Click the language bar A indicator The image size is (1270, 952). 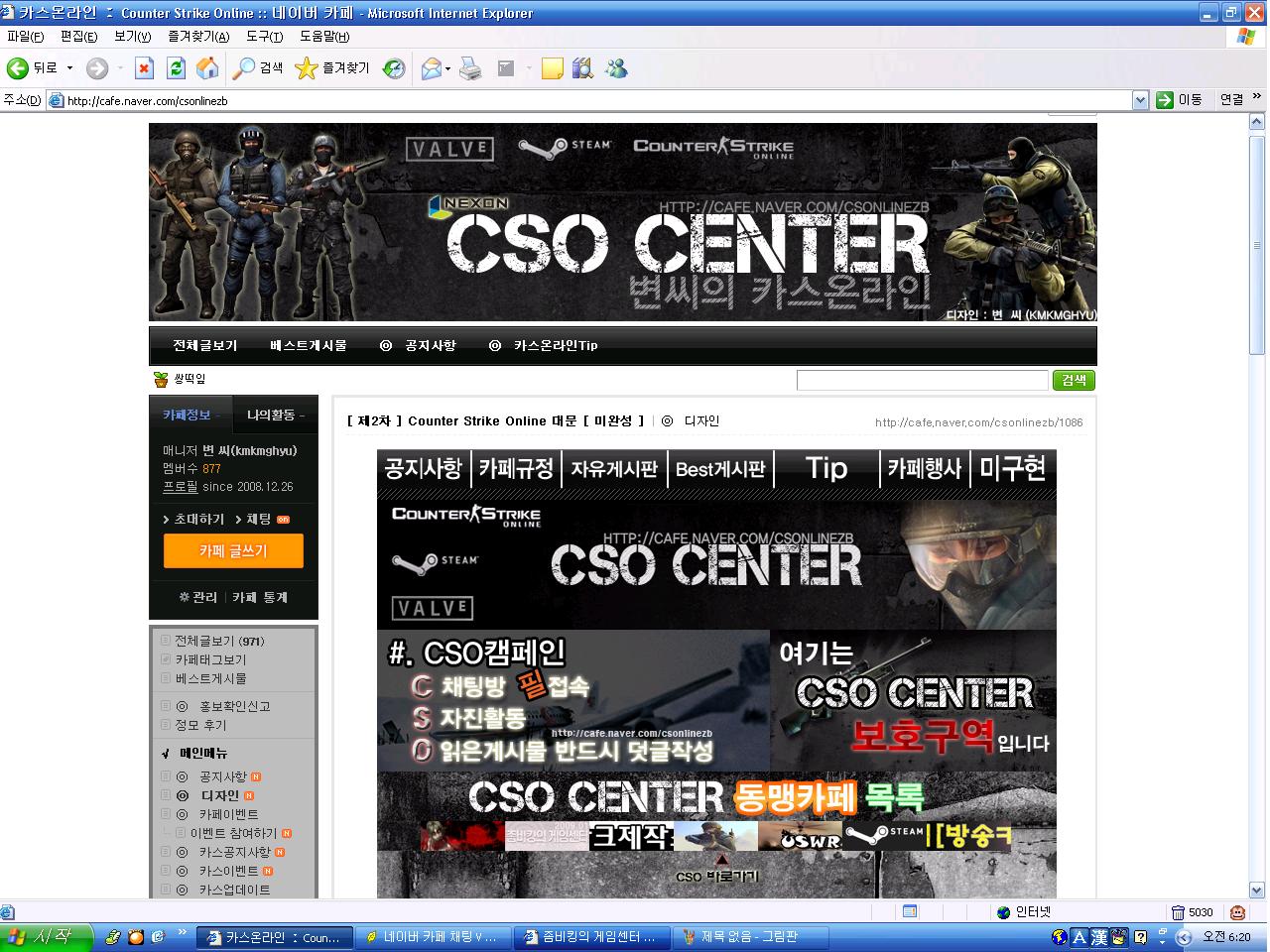(1079, 937)
